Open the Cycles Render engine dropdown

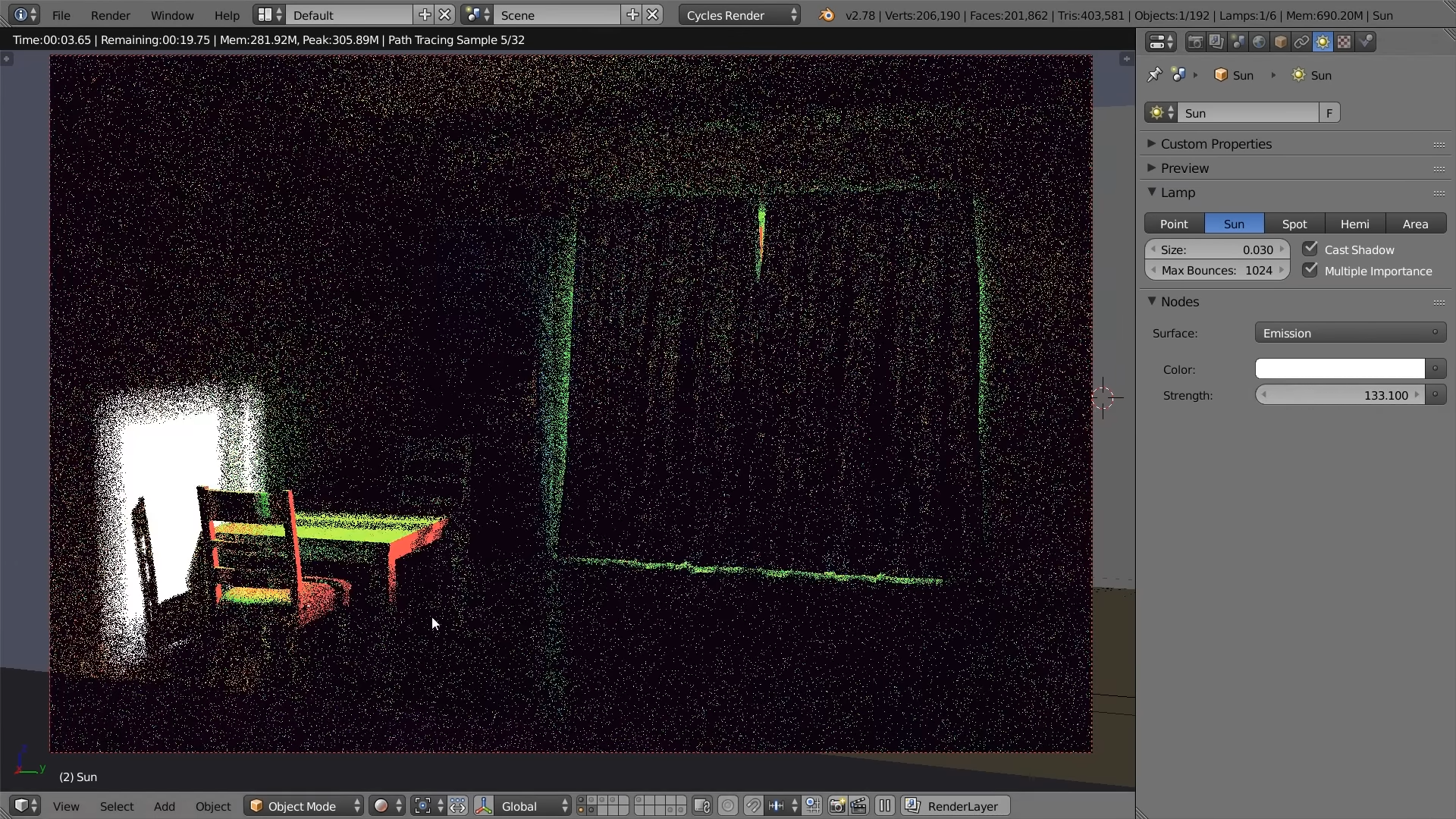[739, 15]
